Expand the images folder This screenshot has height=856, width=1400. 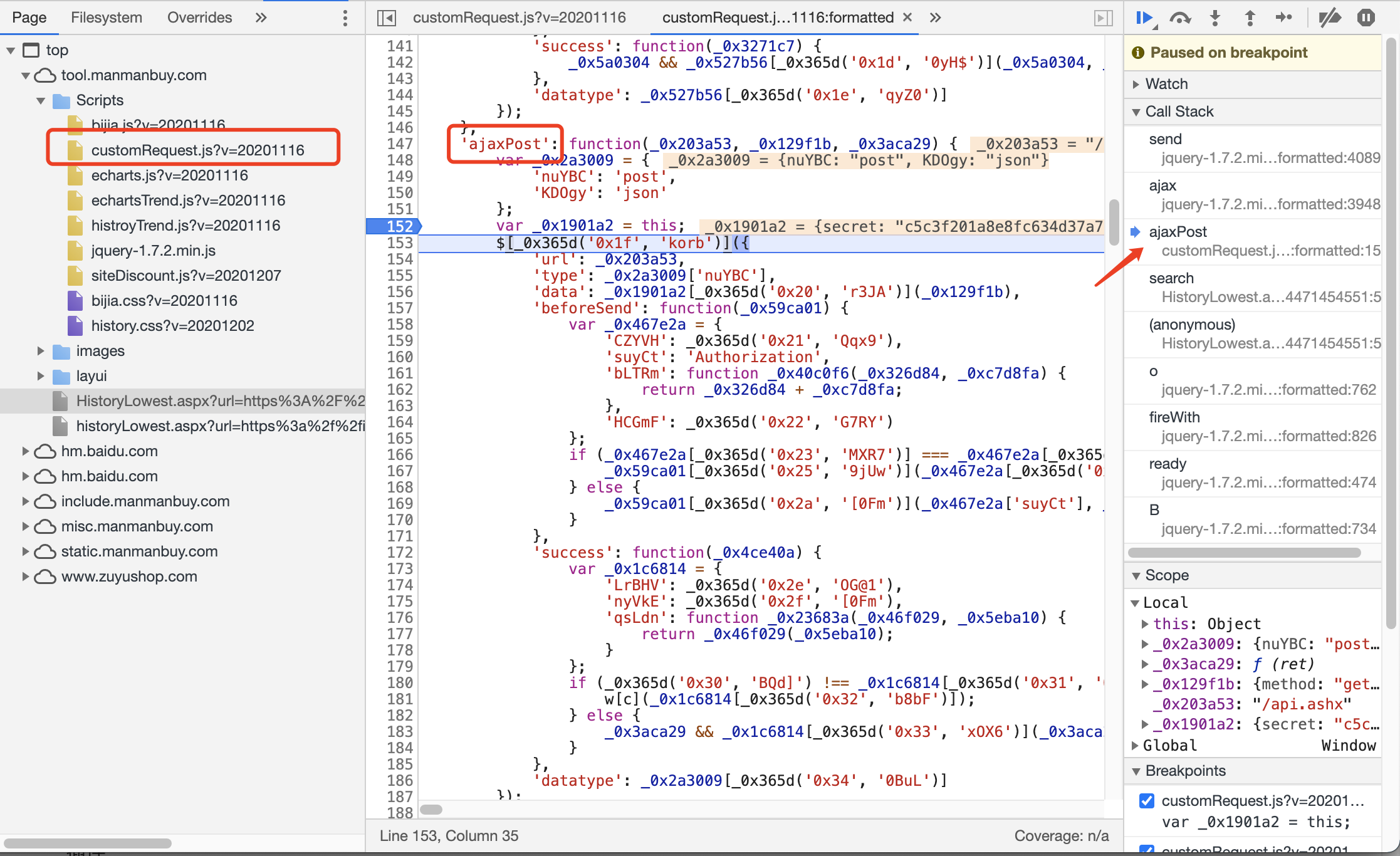41,351
